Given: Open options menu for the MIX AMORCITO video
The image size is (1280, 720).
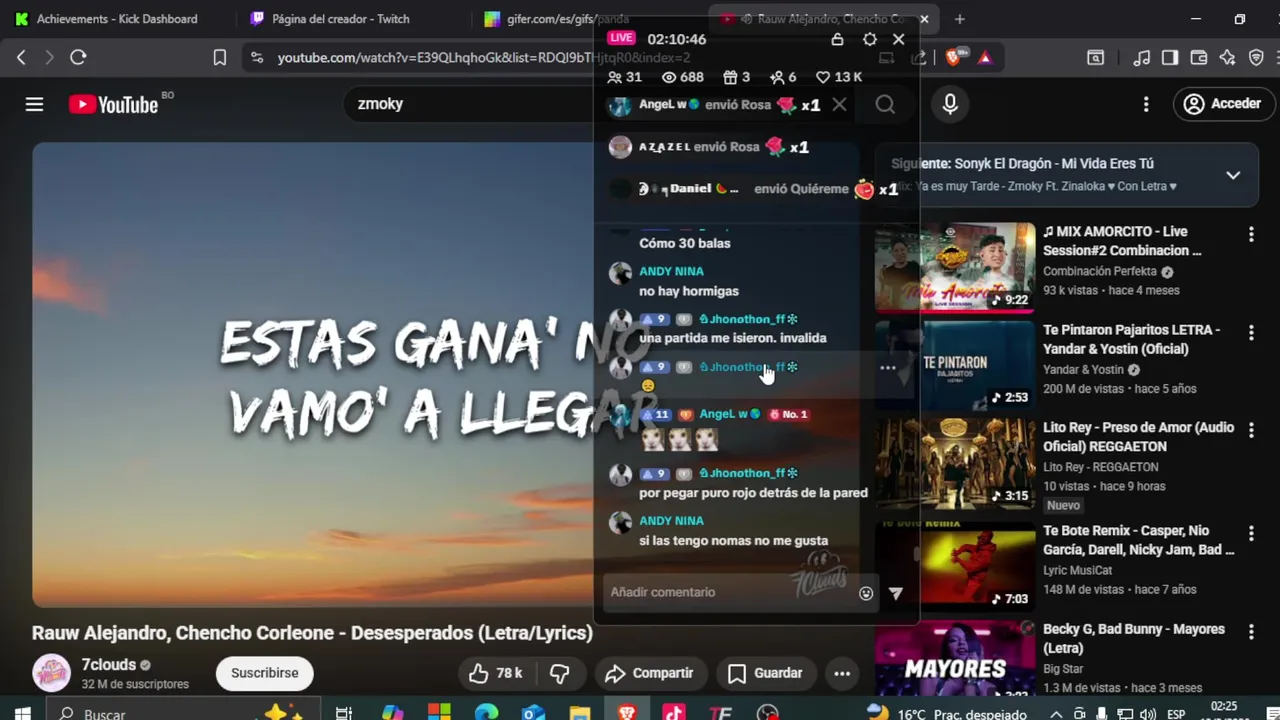Looking at the screenshot, I should [x=1251, y=235].
